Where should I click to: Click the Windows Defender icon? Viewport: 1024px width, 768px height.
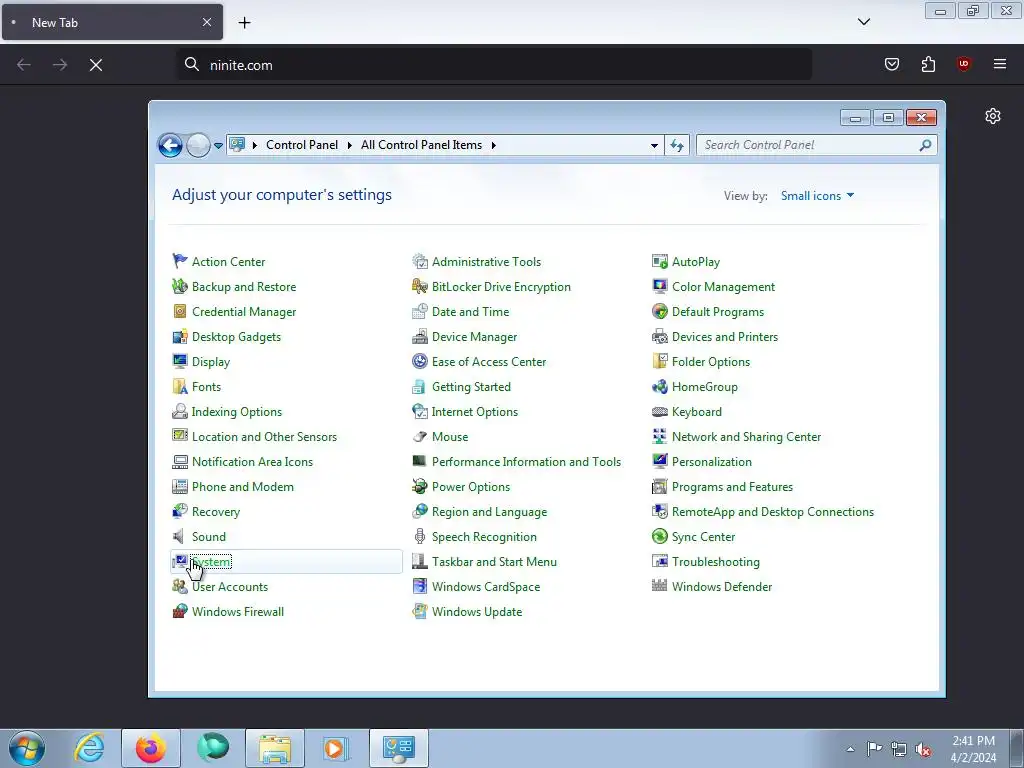660,586
